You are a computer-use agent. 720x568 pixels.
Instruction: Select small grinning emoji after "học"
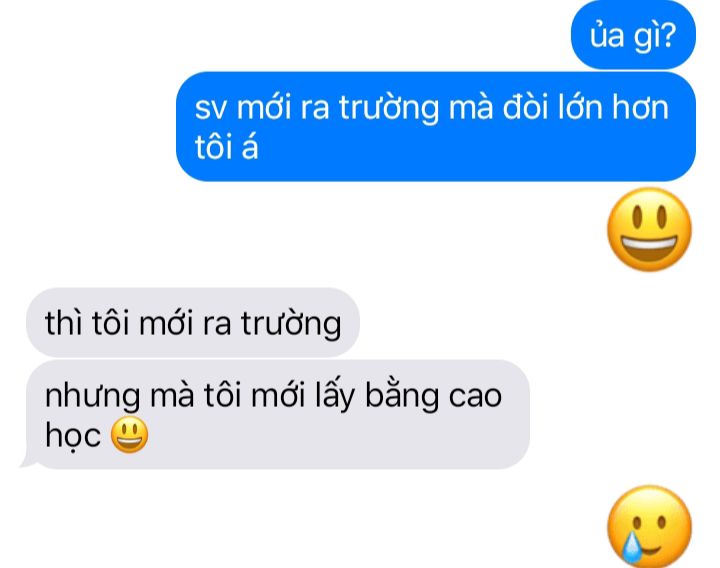[x=129, y=435]
